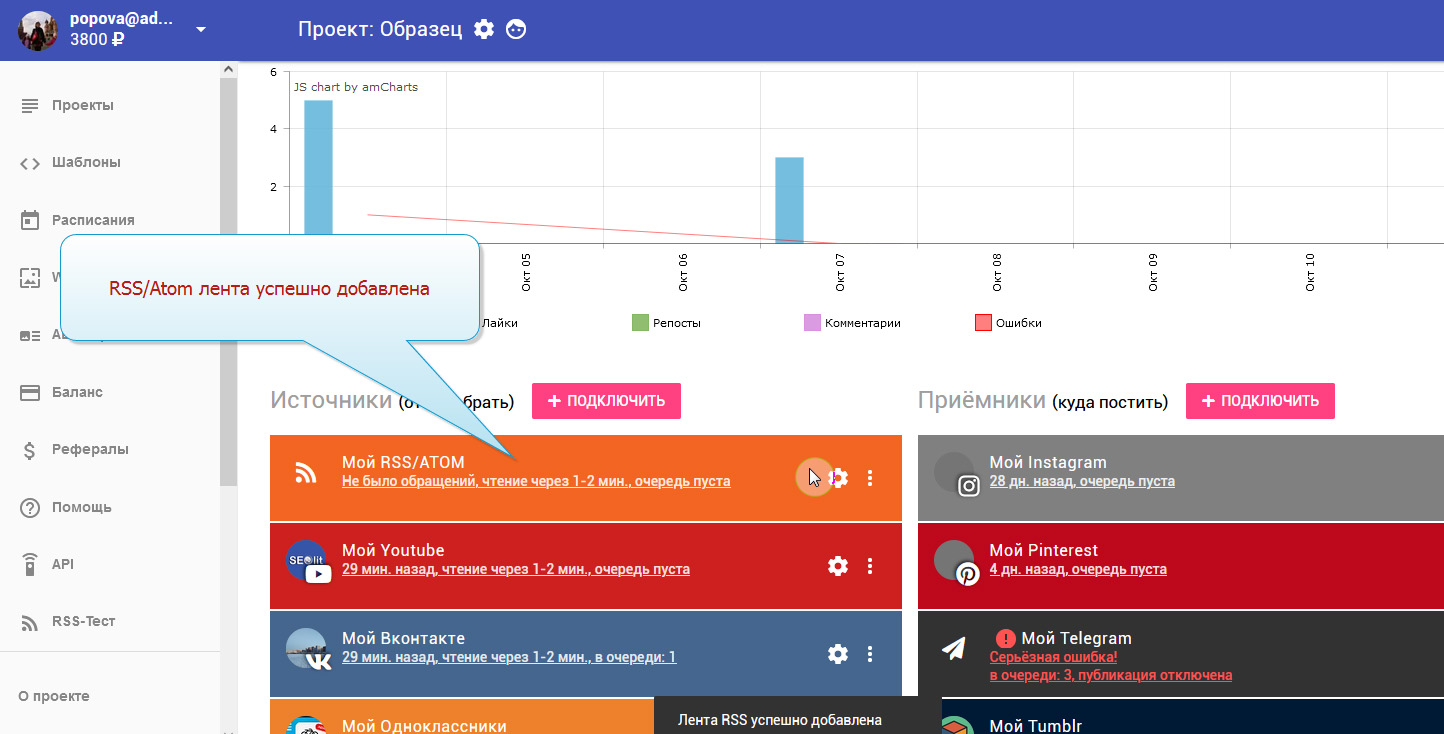
Task: Click the sidebar scroll-up arrow
Action: [228, 70]
